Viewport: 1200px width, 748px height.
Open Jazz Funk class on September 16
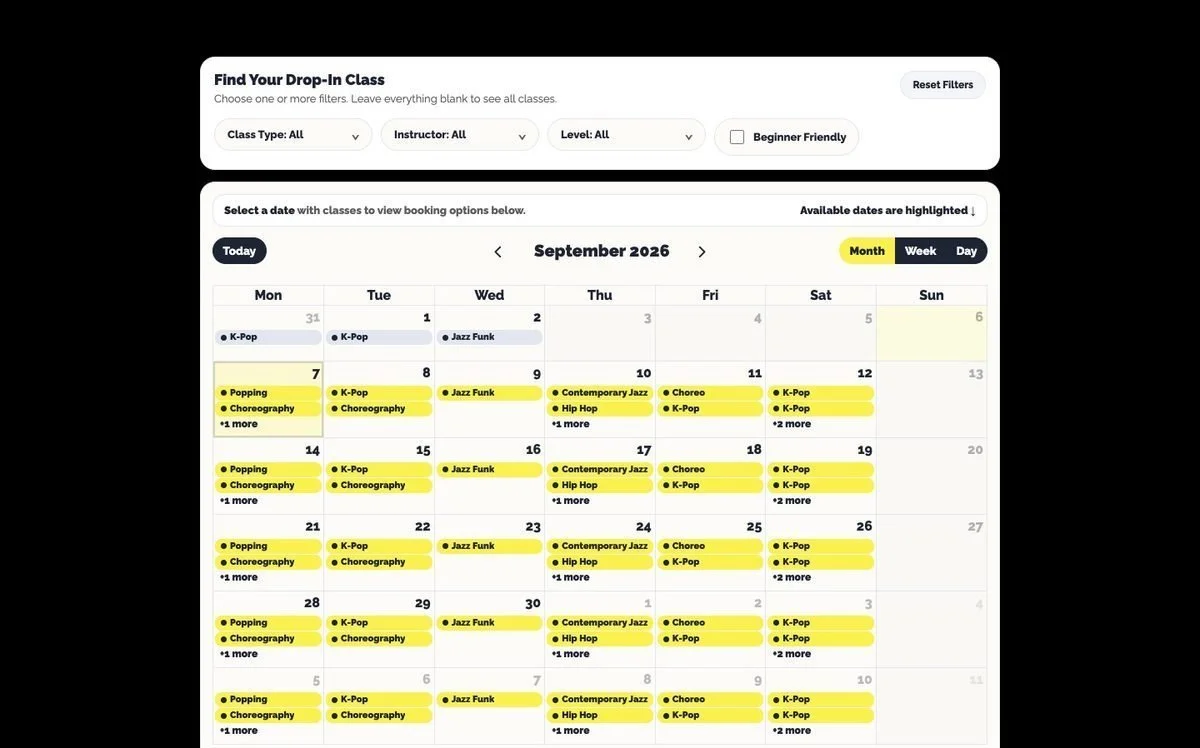(490, 469)
